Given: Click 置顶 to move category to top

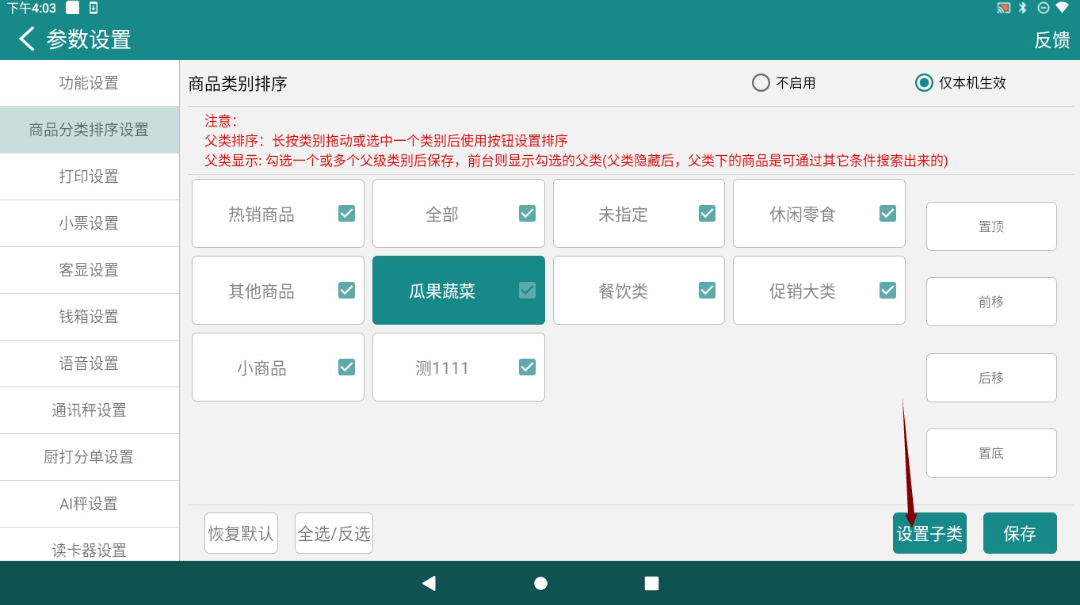Looking at the screenshot, I should pyautogui.click(x=990, y=227).
